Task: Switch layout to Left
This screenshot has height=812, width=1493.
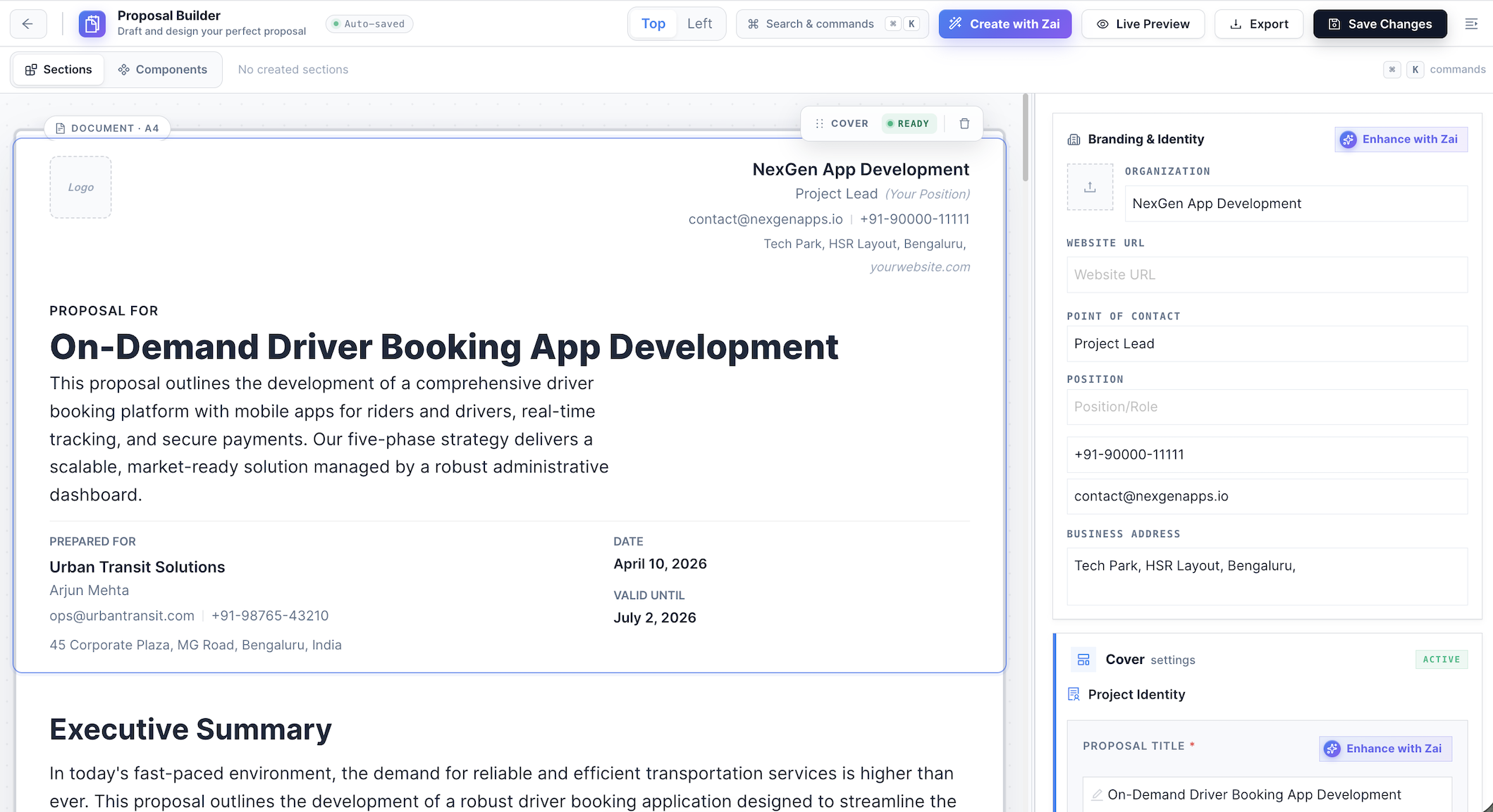Action: click(699, 24)
